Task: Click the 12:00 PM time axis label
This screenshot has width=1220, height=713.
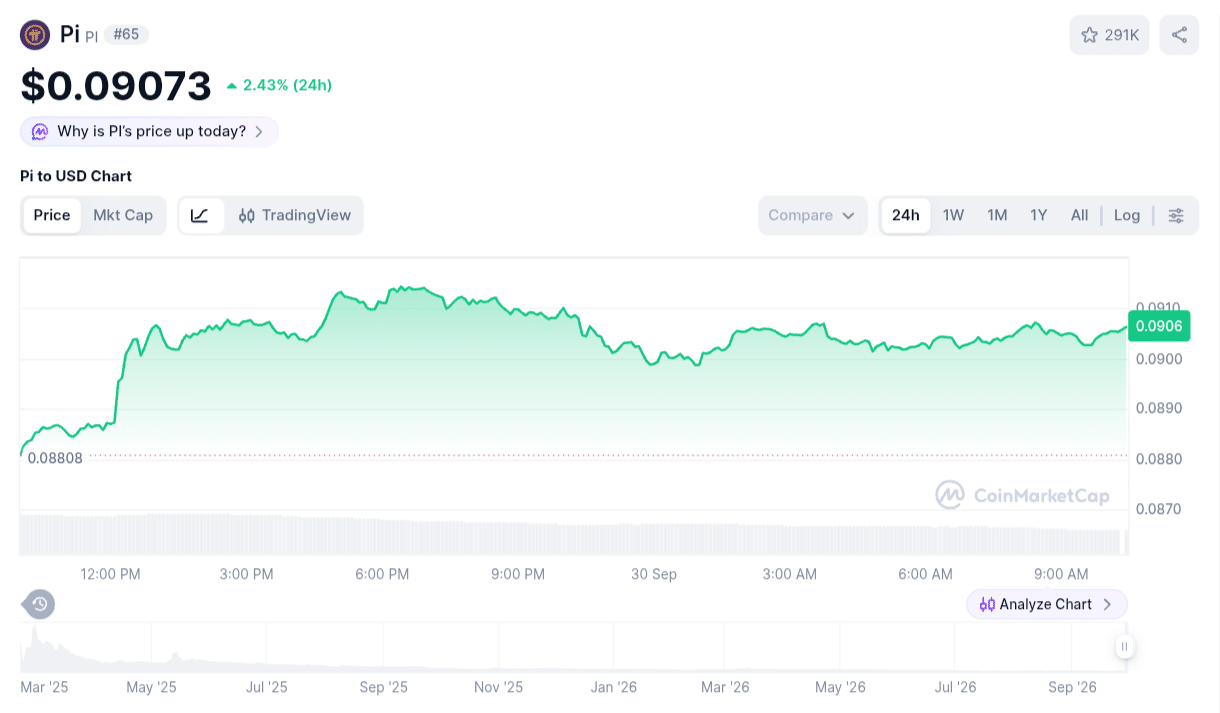Action: click(110, 574)
